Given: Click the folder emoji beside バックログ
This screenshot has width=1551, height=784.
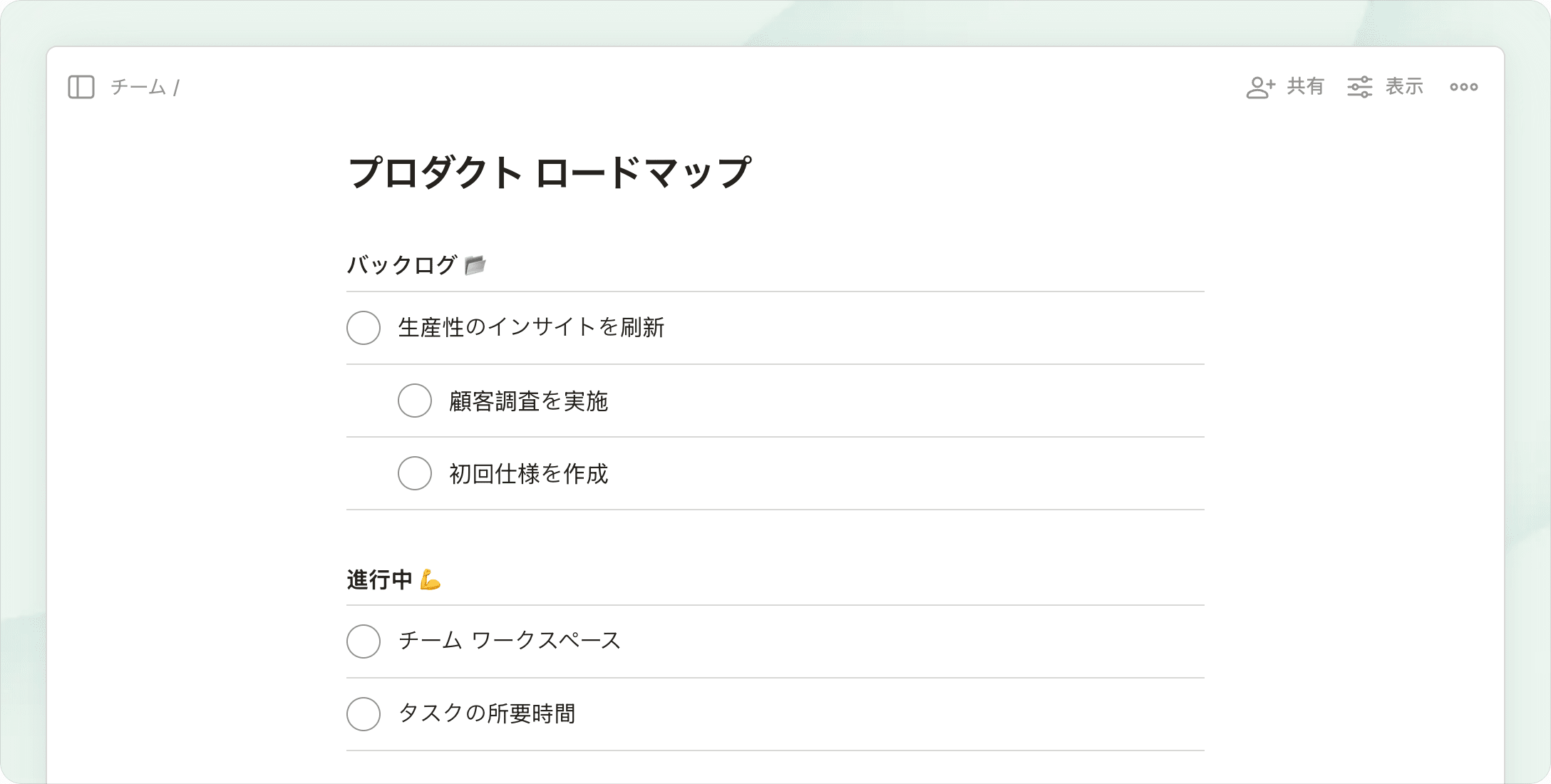Looking at the screenshot, I should pyautogui.click(x=475, y=265).
